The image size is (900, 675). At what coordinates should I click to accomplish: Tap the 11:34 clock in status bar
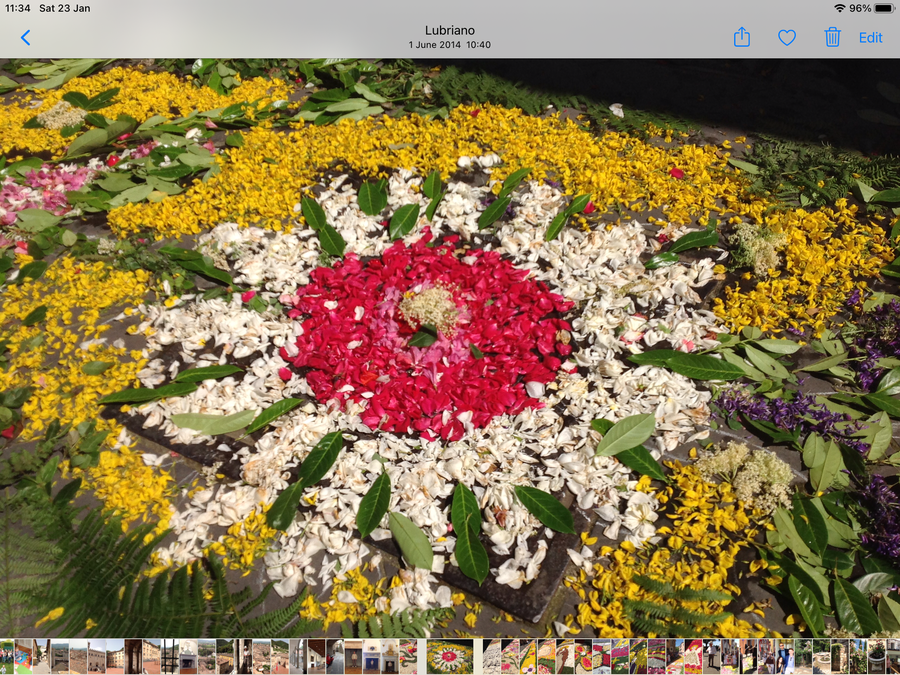(17, 8)
